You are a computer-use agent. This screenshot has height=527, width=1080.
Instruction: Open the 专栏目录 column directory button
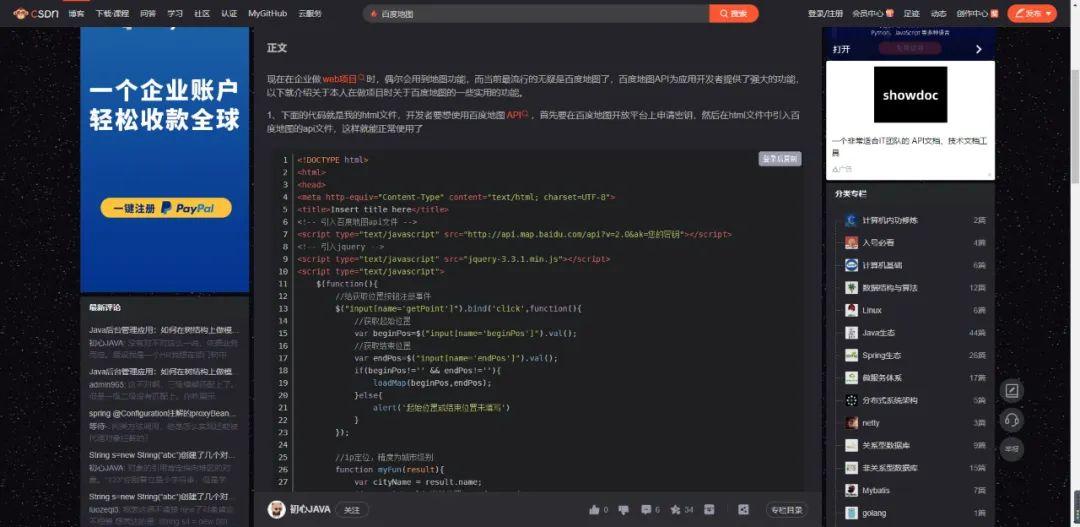tap(787, 510)
